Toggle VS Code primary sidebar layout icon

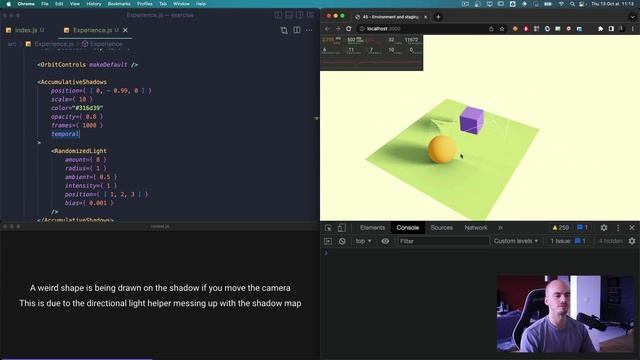tap(278, 15)
